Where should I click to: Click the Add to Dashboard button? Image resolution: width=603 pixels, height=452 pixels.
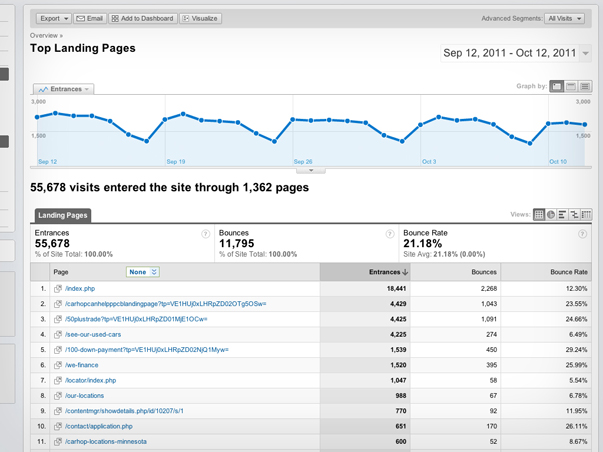coord(142,18)
